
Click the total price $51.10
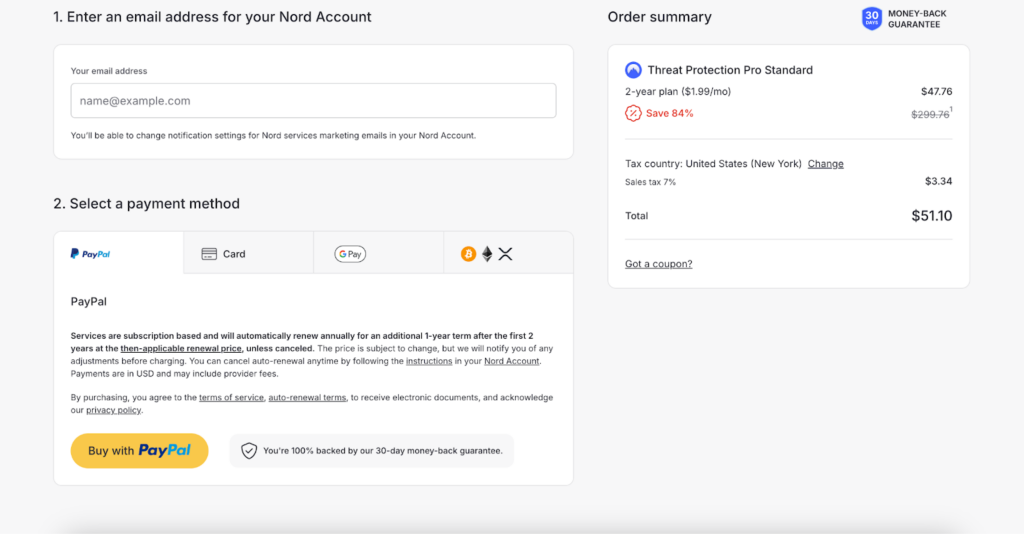[932, 216]
